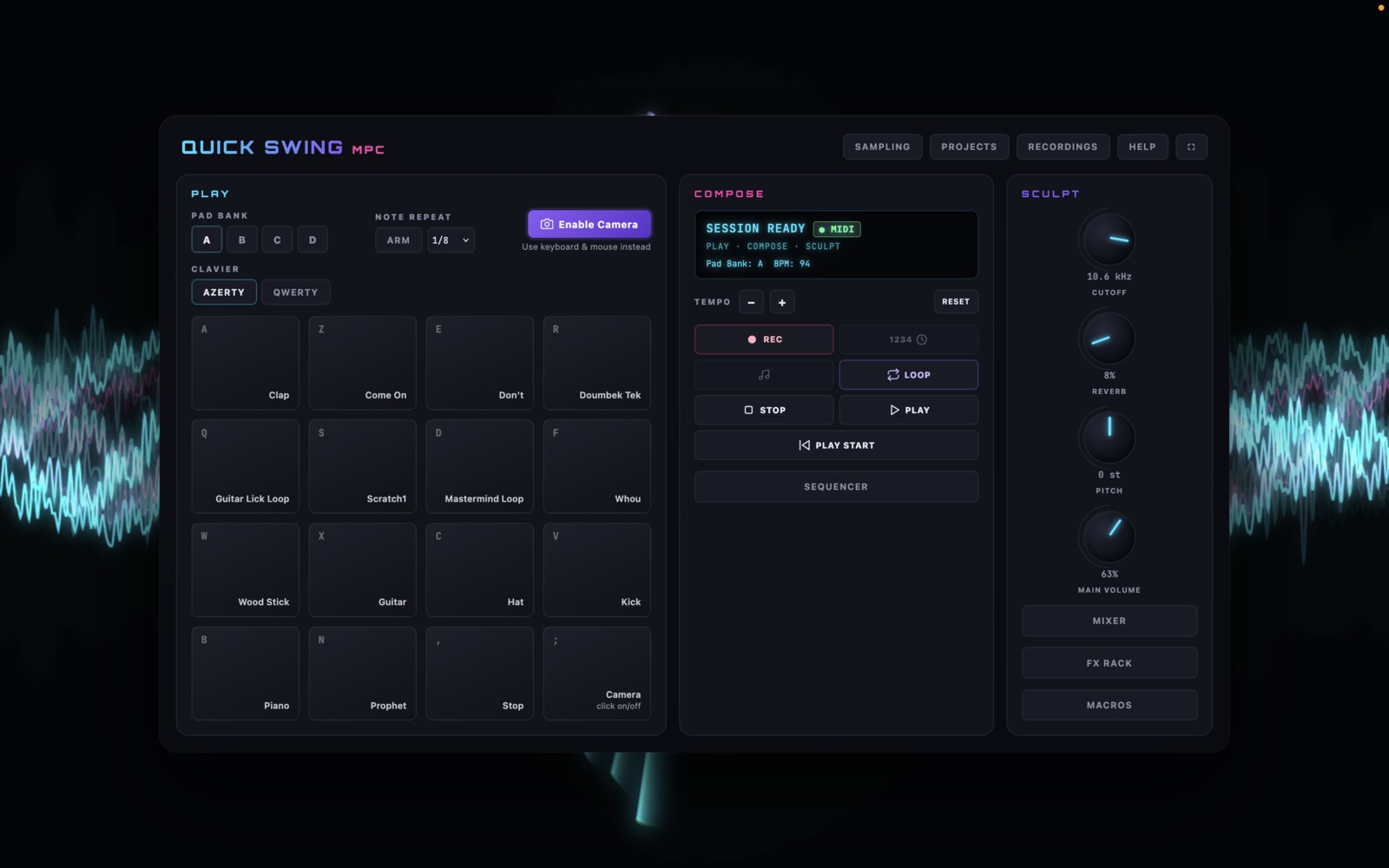The image size is (1389, 868).
Task: Trigger the Guitar Lick Loop pad
Action: tap(246, 466)
